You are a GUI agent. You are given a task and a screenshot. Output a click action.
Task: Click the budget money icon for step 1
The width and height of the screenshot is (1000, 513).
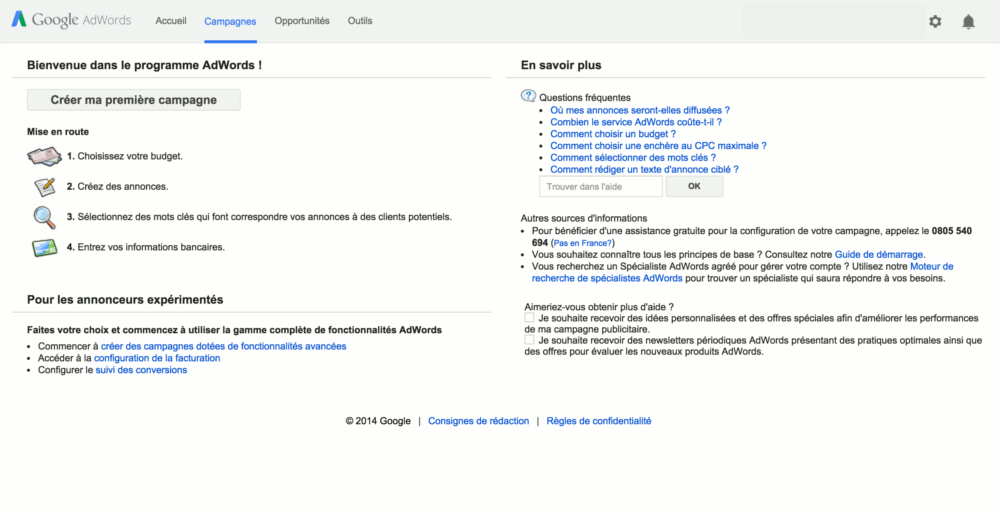click(45, 156)
